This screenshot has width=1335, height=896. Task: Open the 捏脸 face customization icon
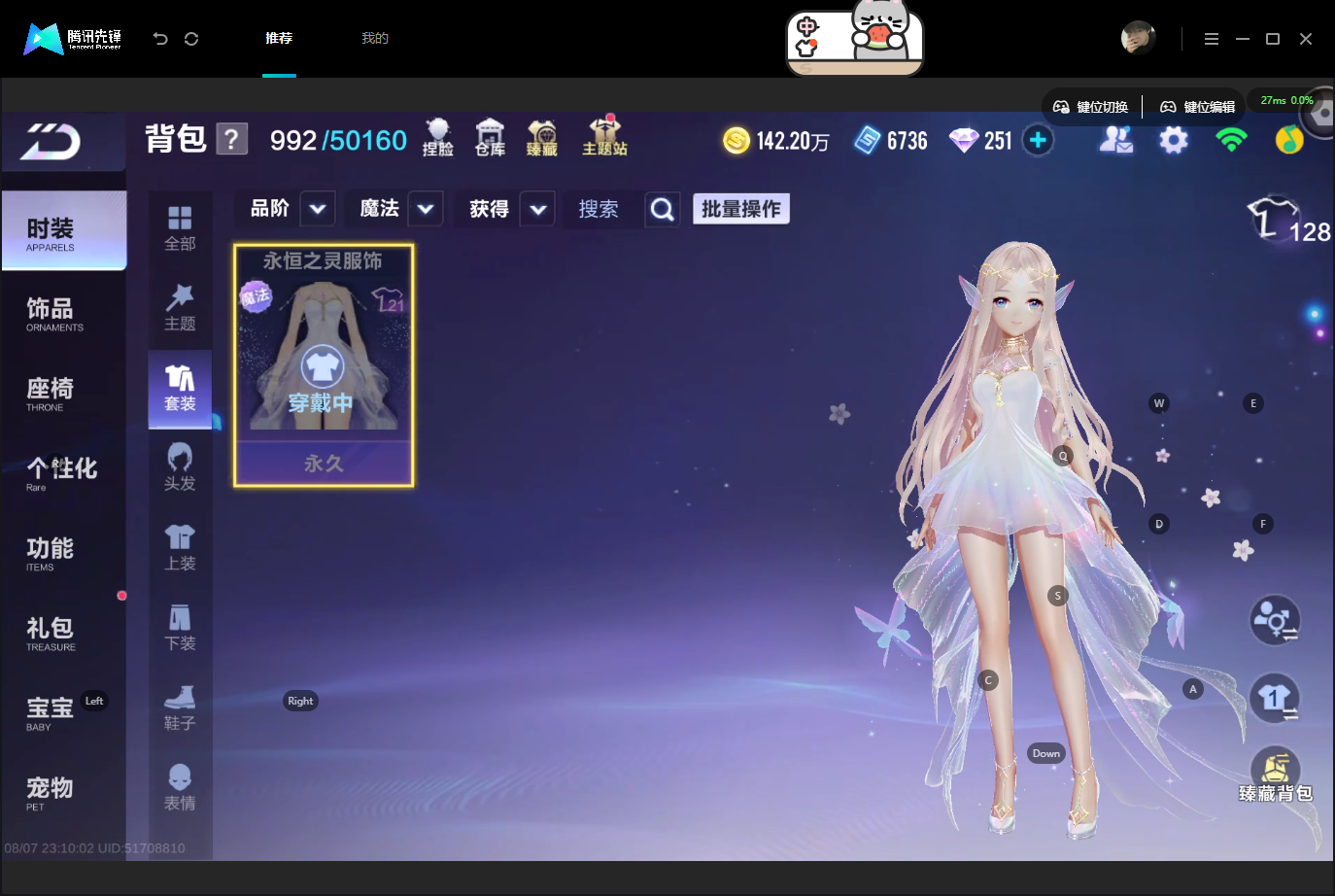(x=438, y=137)
